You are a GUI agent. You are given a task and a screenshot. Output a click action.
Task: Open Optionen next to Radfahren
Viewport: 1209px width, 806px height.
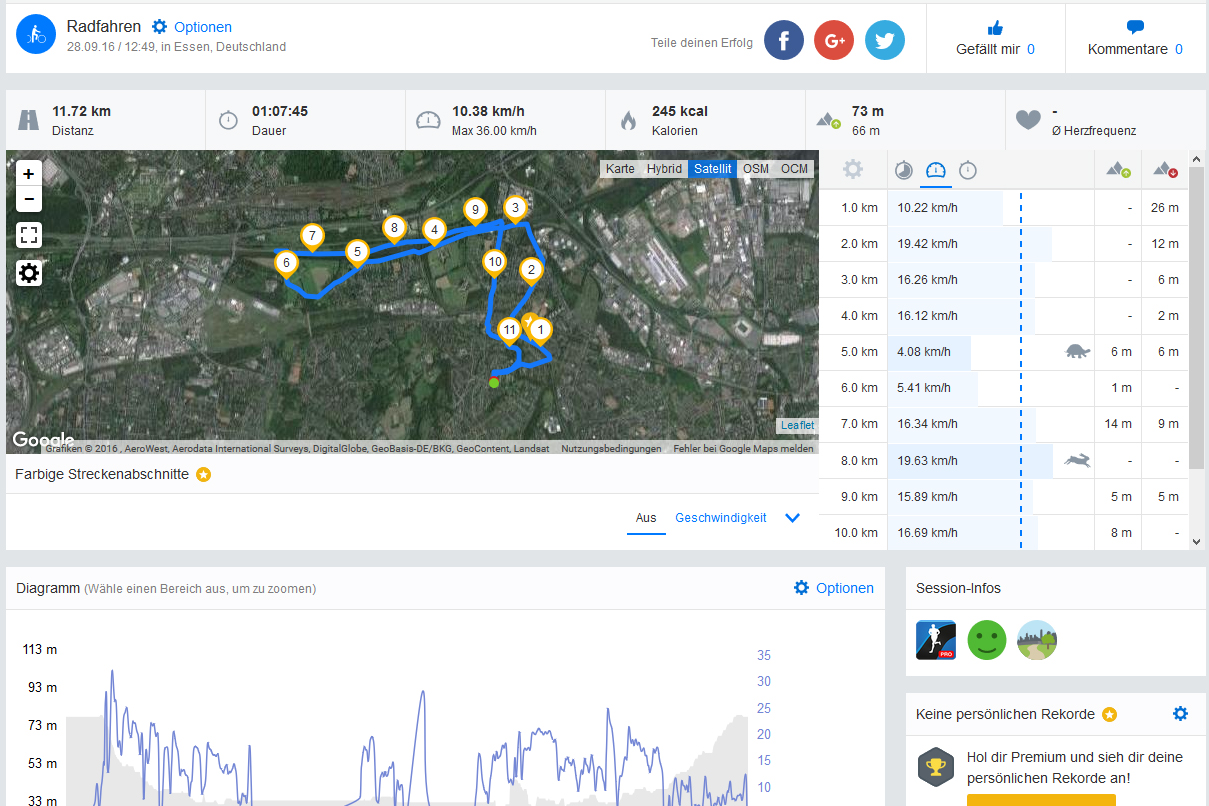pyautogui.click(x=192, y=27)
